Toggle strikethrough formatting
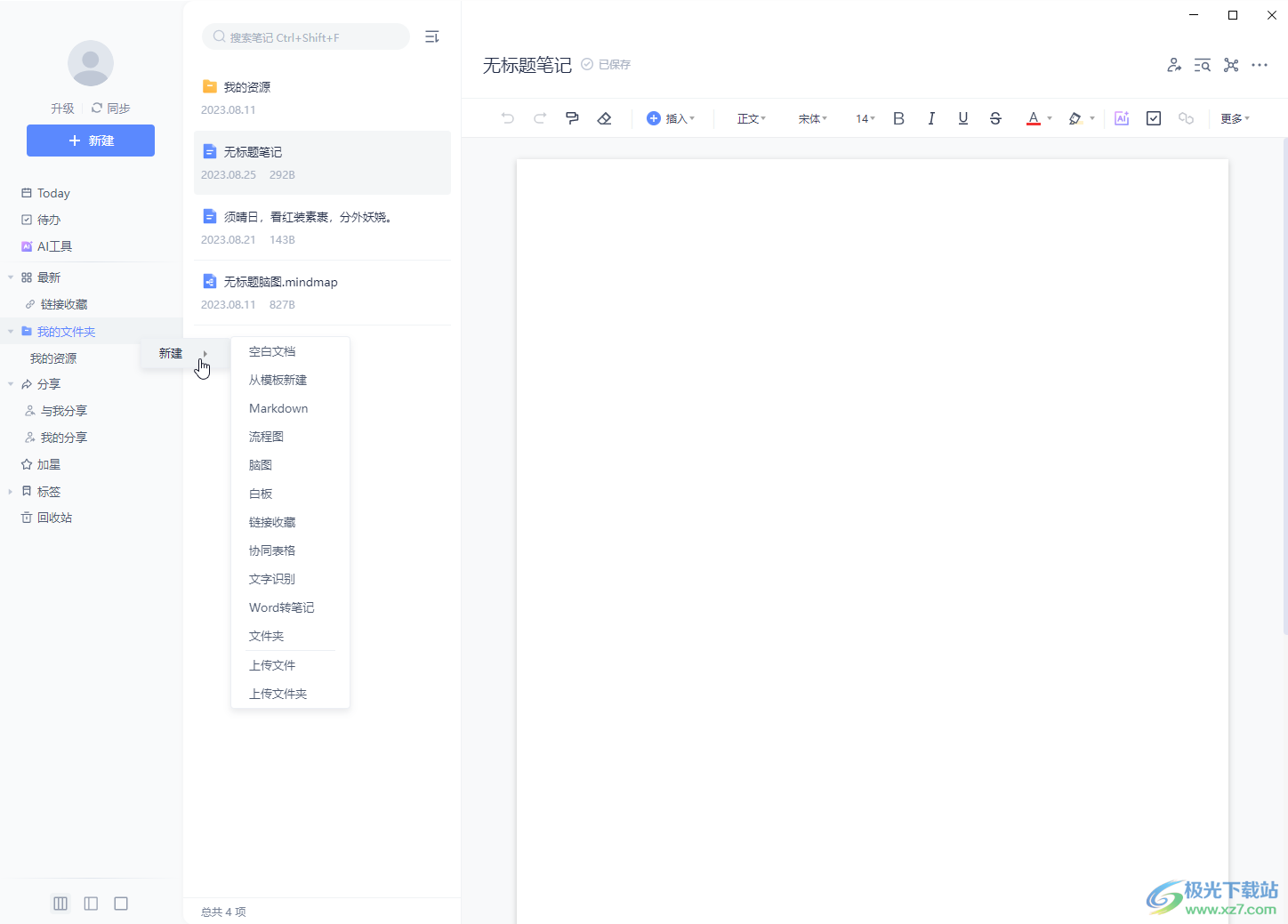1288x924 pixels. point(995,118)
